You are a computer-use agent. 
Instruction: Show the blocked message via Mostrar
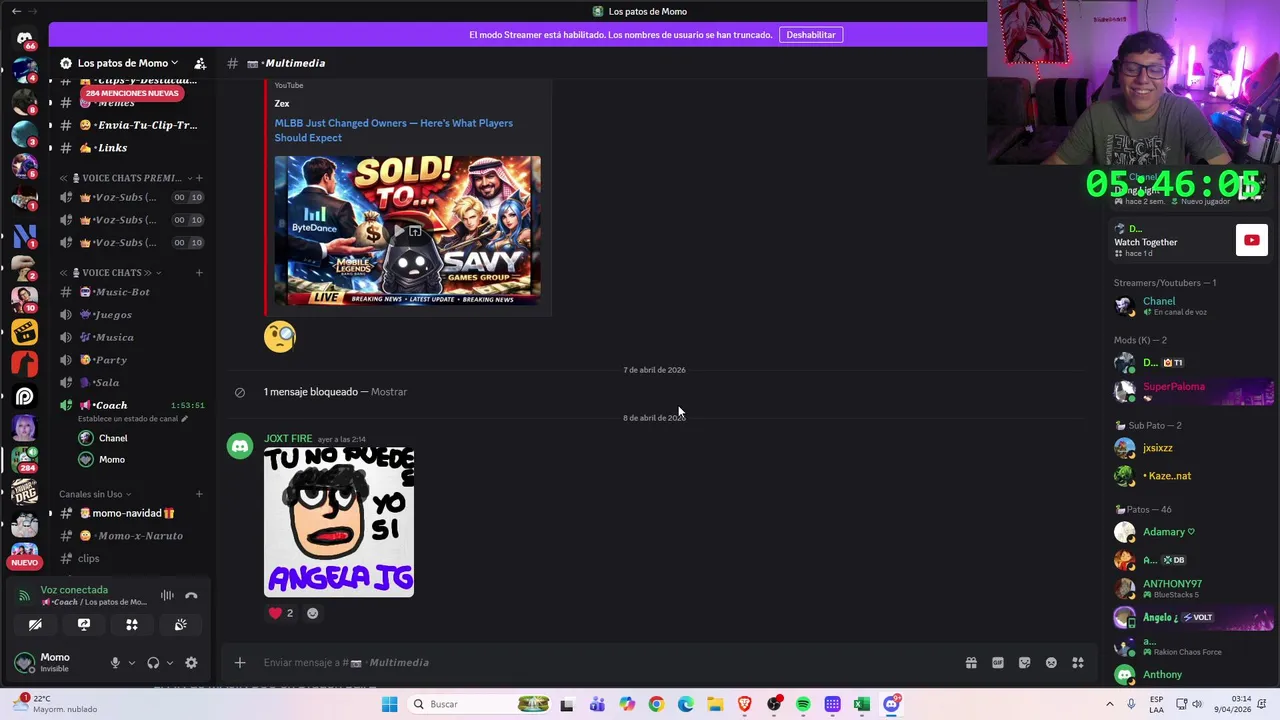click(x=389, y=392)
